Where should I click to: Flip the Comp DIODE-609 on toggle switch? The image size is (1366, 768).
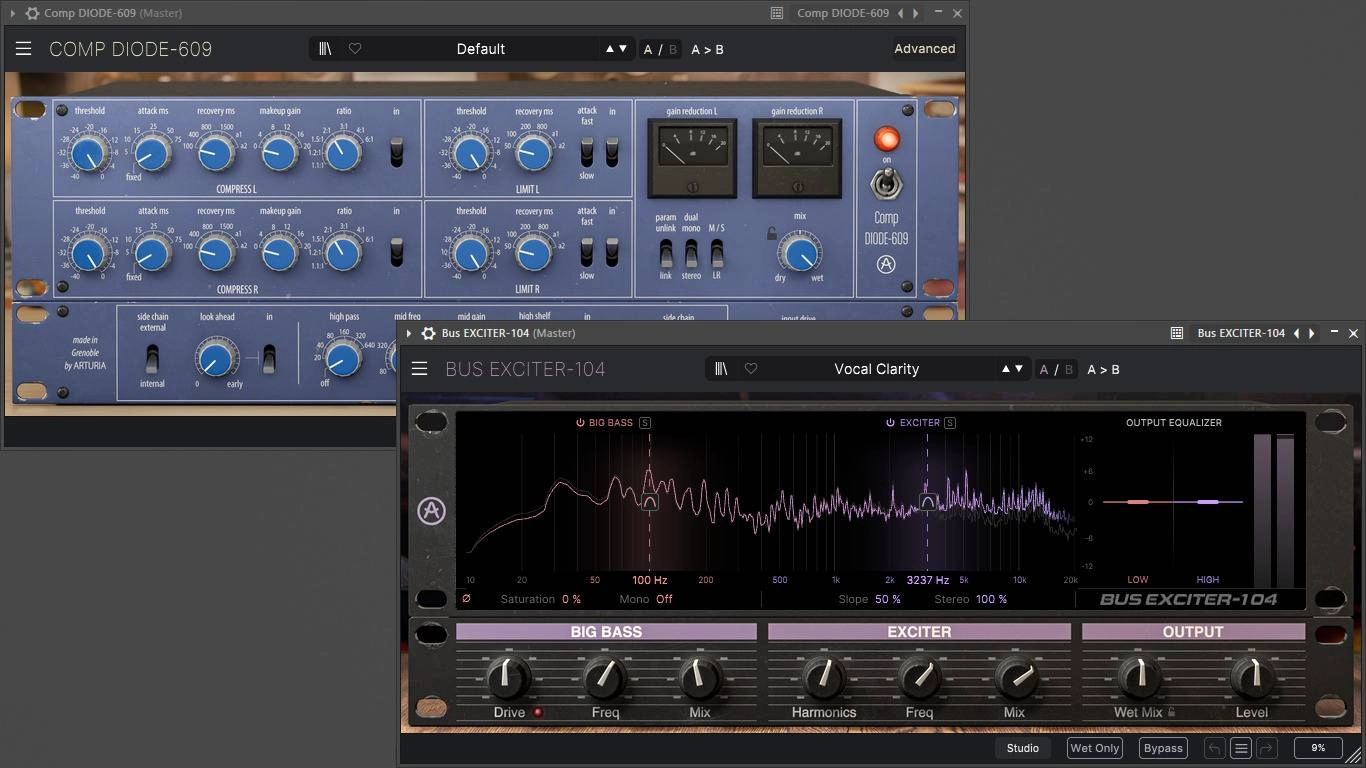pos(886,184)
